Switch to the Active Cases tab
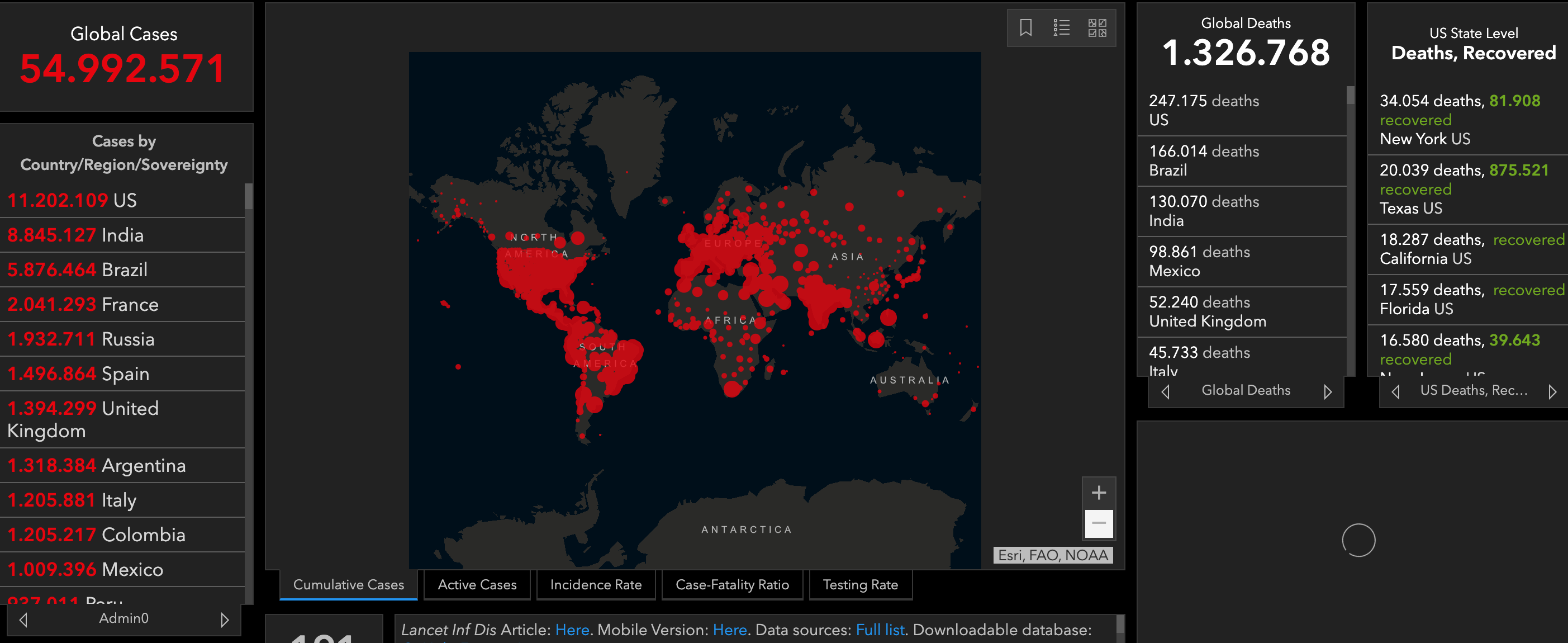This screenshot has width=1568, height=643. click(477, 584)
